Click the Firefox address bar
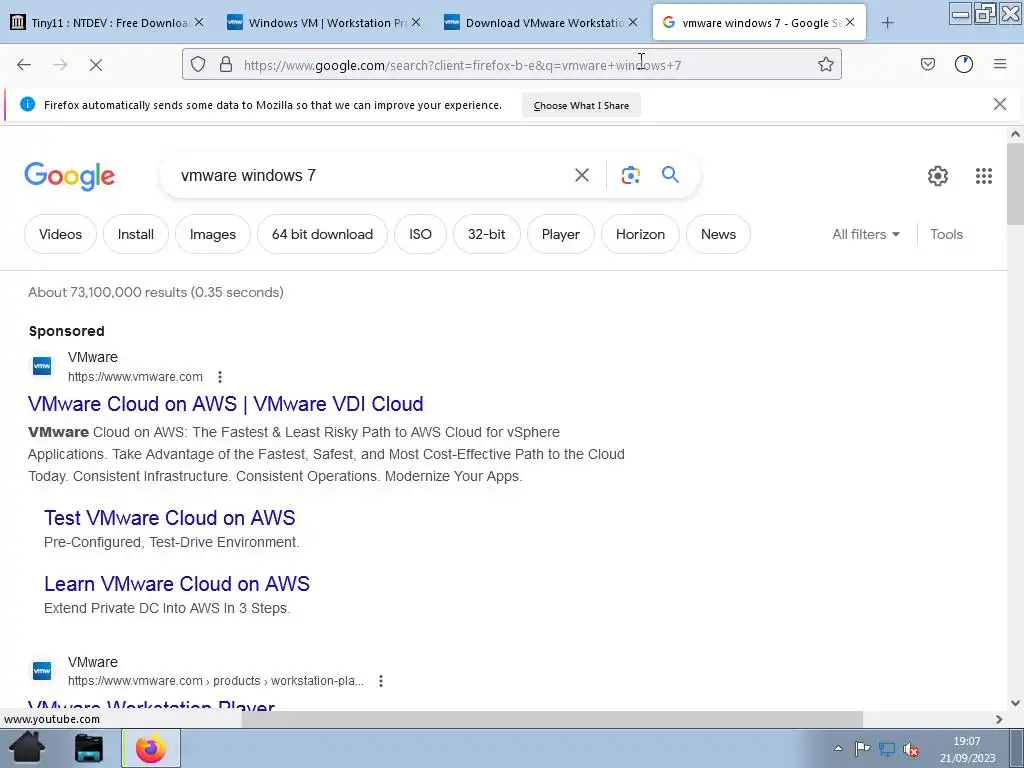This screenshot has height=768, width=1024. [511, 65]
